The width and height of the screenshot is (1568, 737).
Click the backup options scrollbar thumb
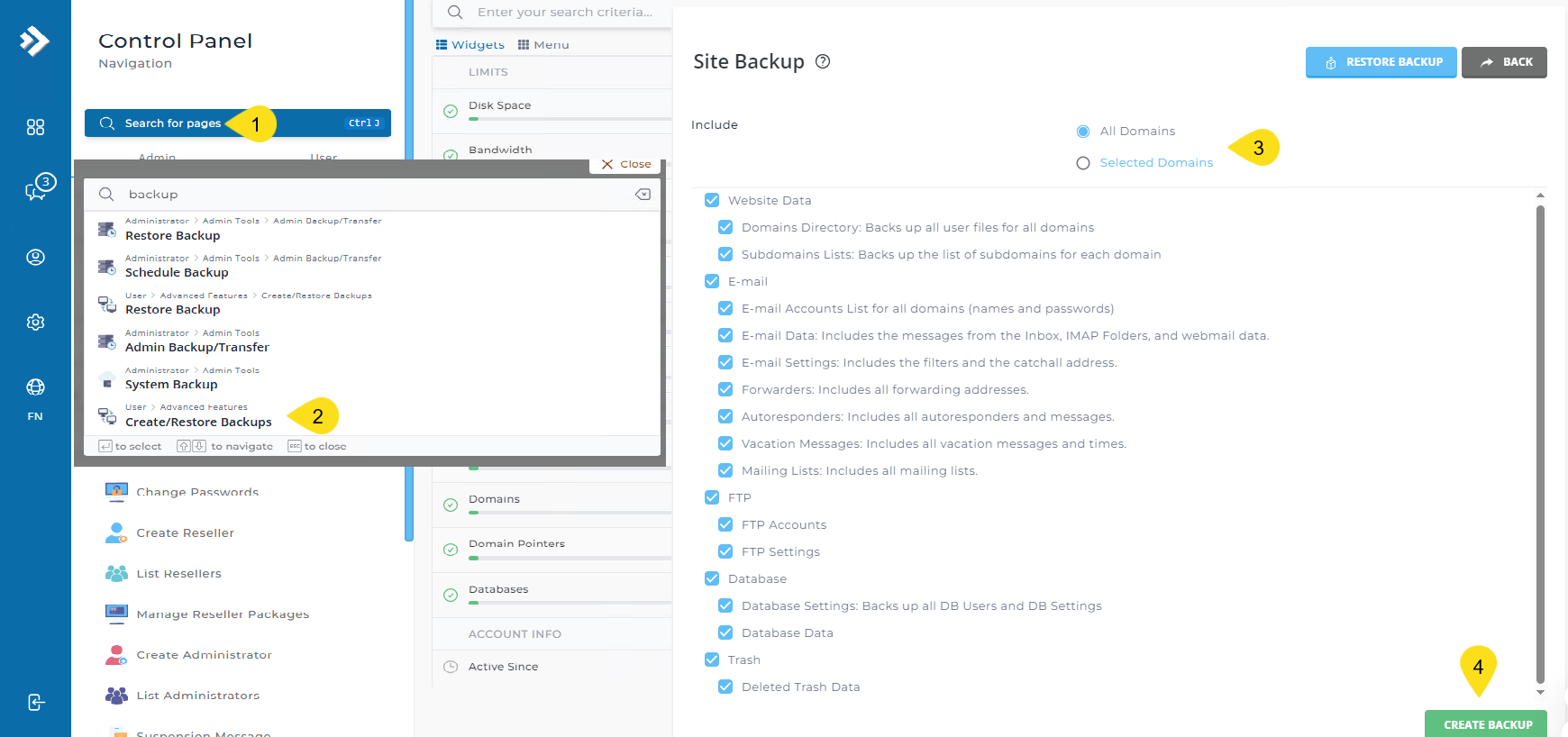(x=1540, y=445)
